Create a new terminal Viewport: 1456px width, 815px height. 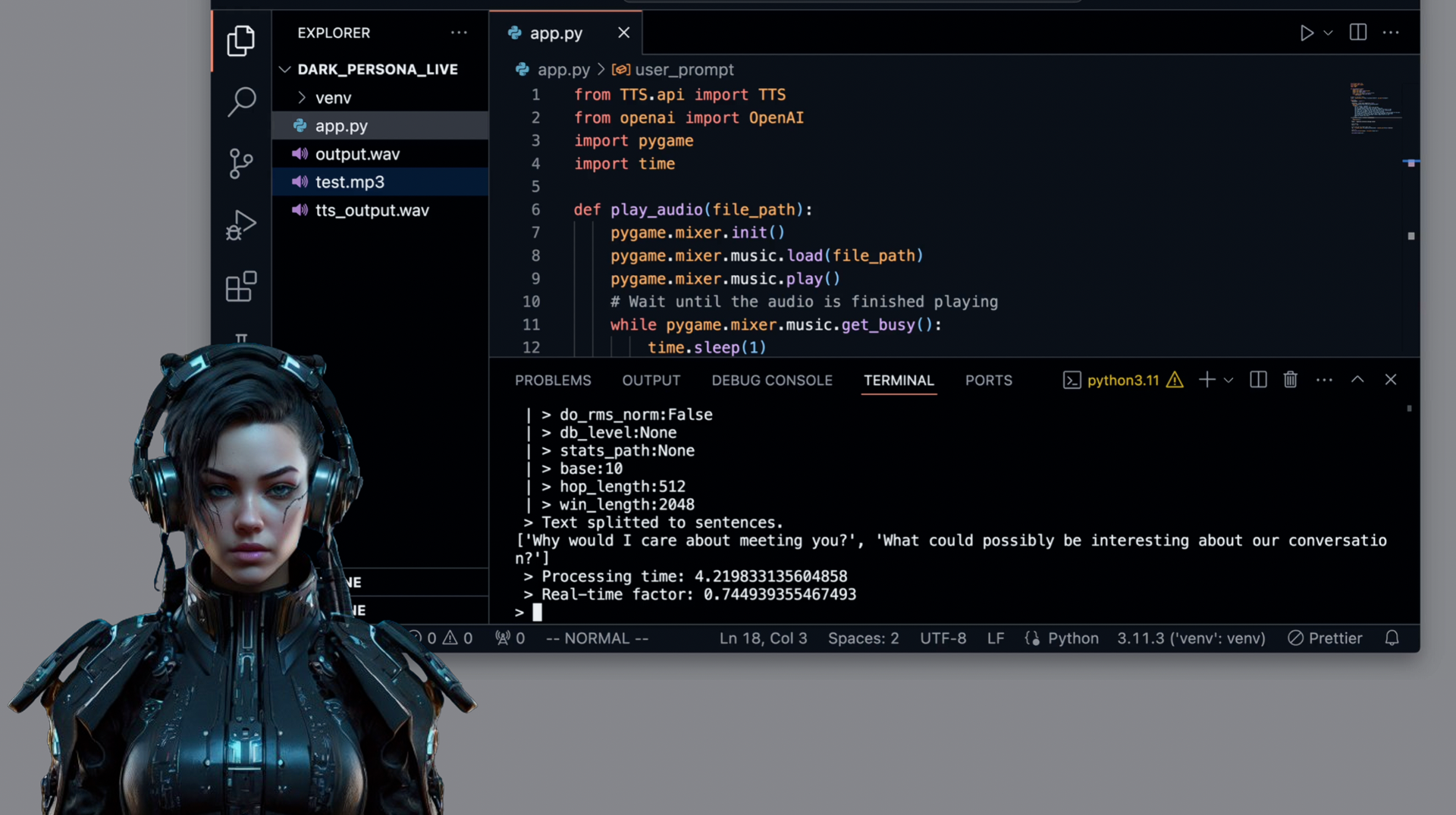click(1207, 380)
